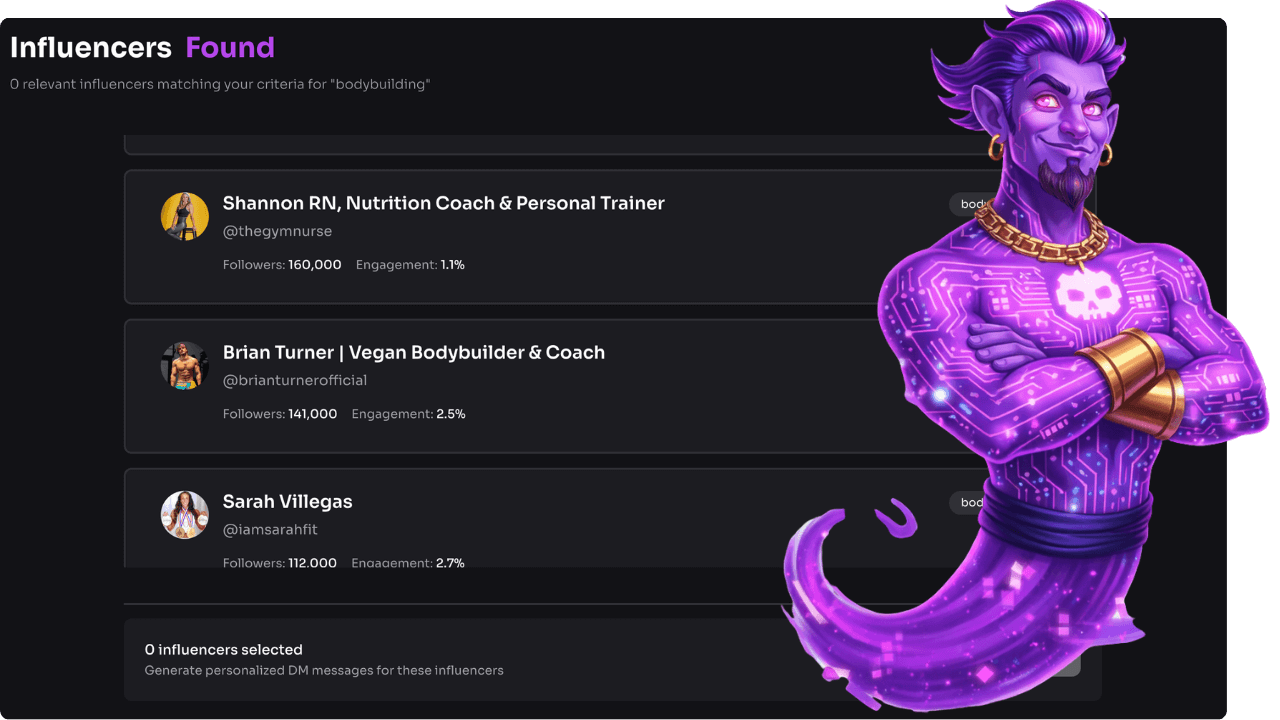1280x720 pixels.
Task: Click Shannon's 160,000 followers count
Action: pos(315,265)
